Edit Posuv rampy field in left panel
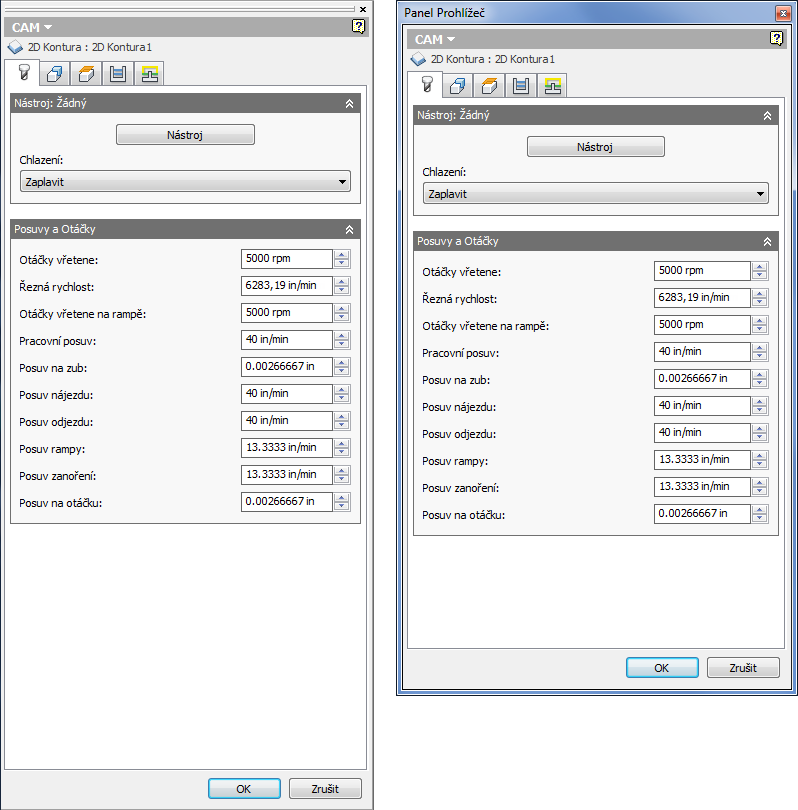 coord(287,447)
